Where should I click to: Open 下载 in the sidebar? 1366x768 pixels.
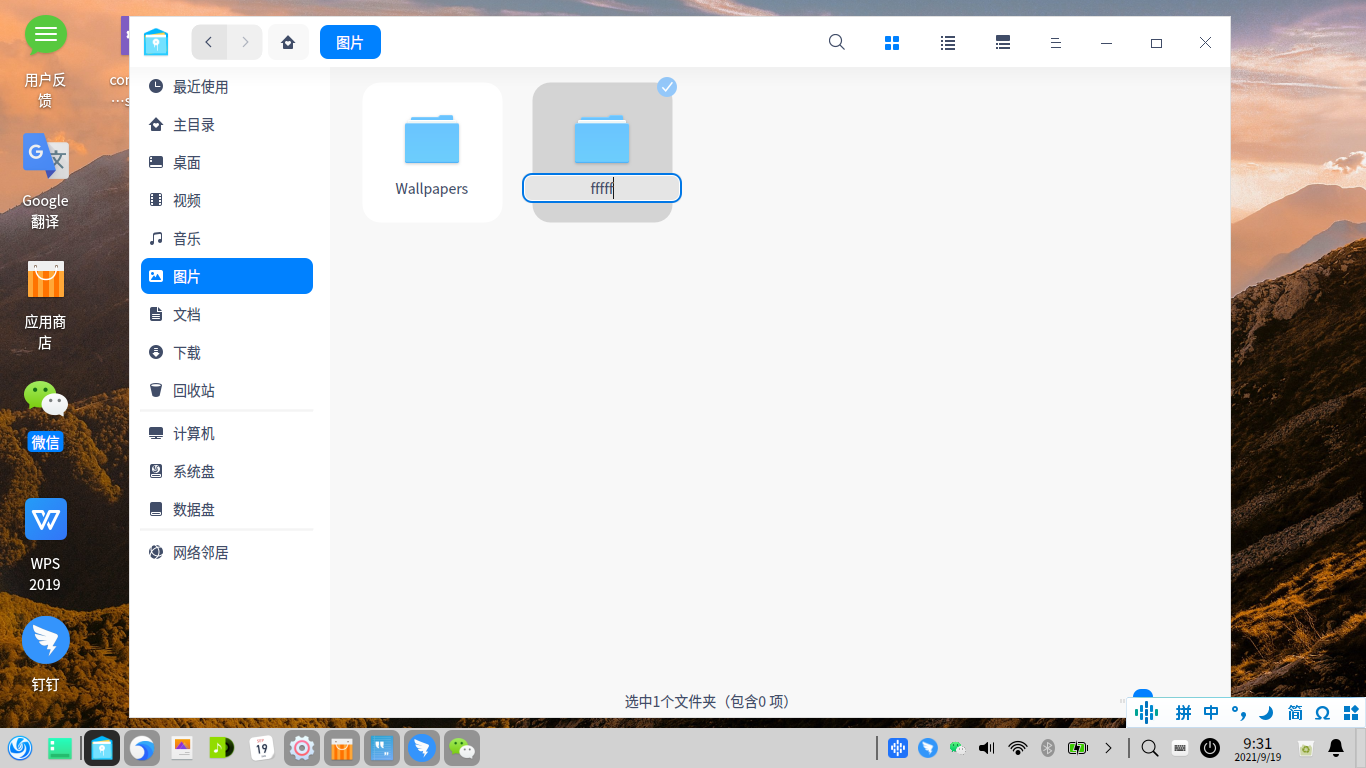[227, 353]
